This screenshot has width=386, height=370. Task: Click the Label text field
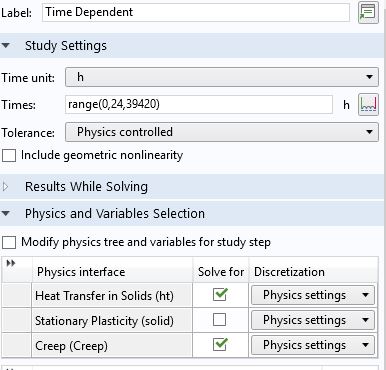(196, 12)
